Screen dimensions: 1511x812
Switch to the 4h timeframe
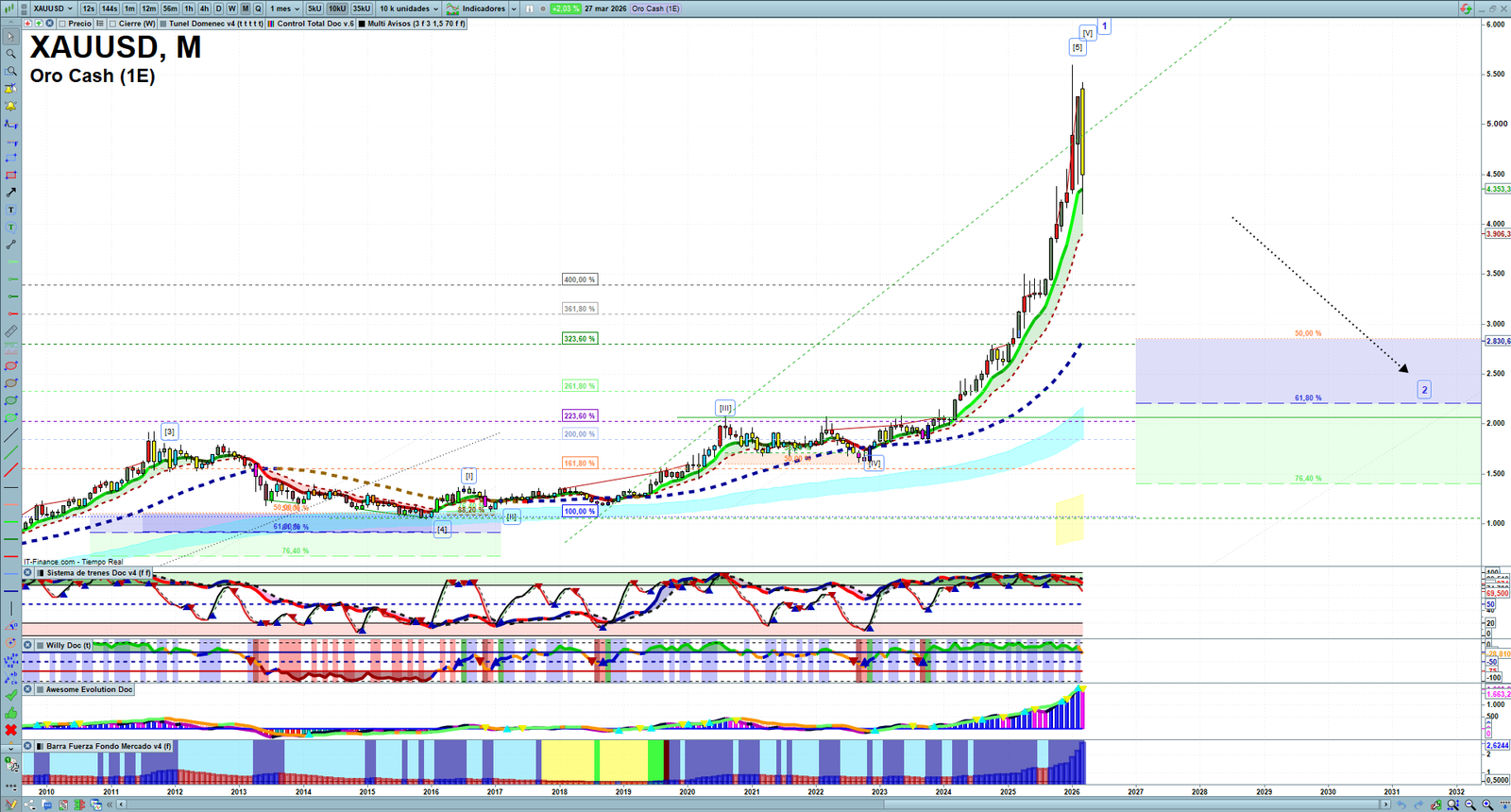coord(204,8)
